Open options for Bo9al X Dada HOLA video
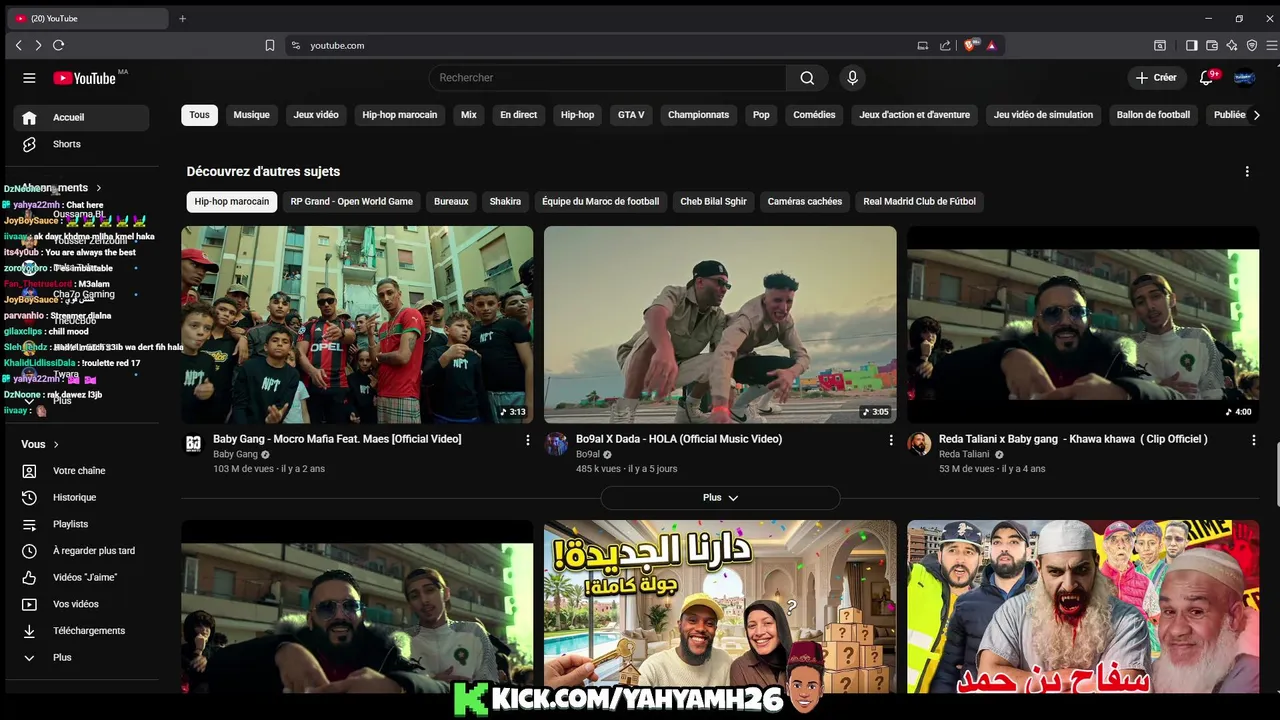This screenshot has width=1280, height=720. coord(891,440)
